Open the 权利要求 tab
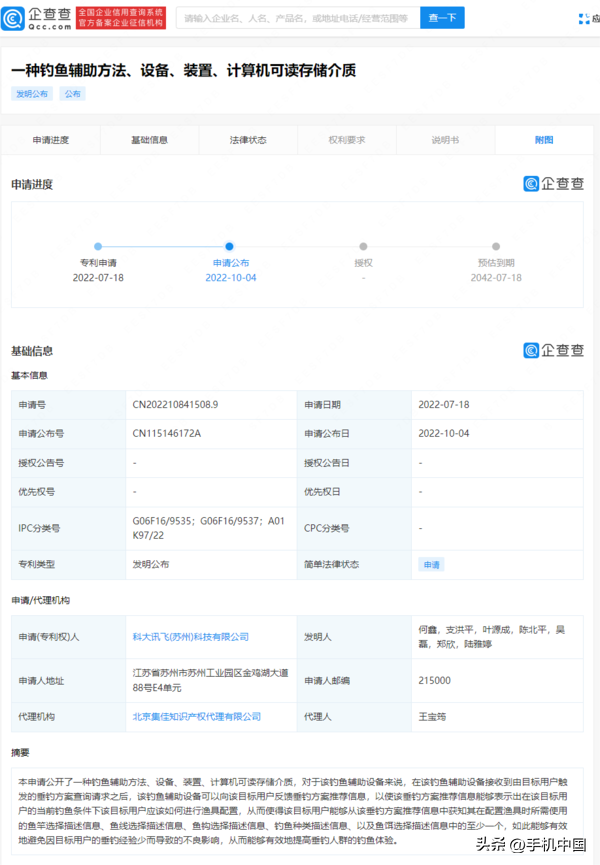This screenshot has width=600, height=865. click(347, 140)
